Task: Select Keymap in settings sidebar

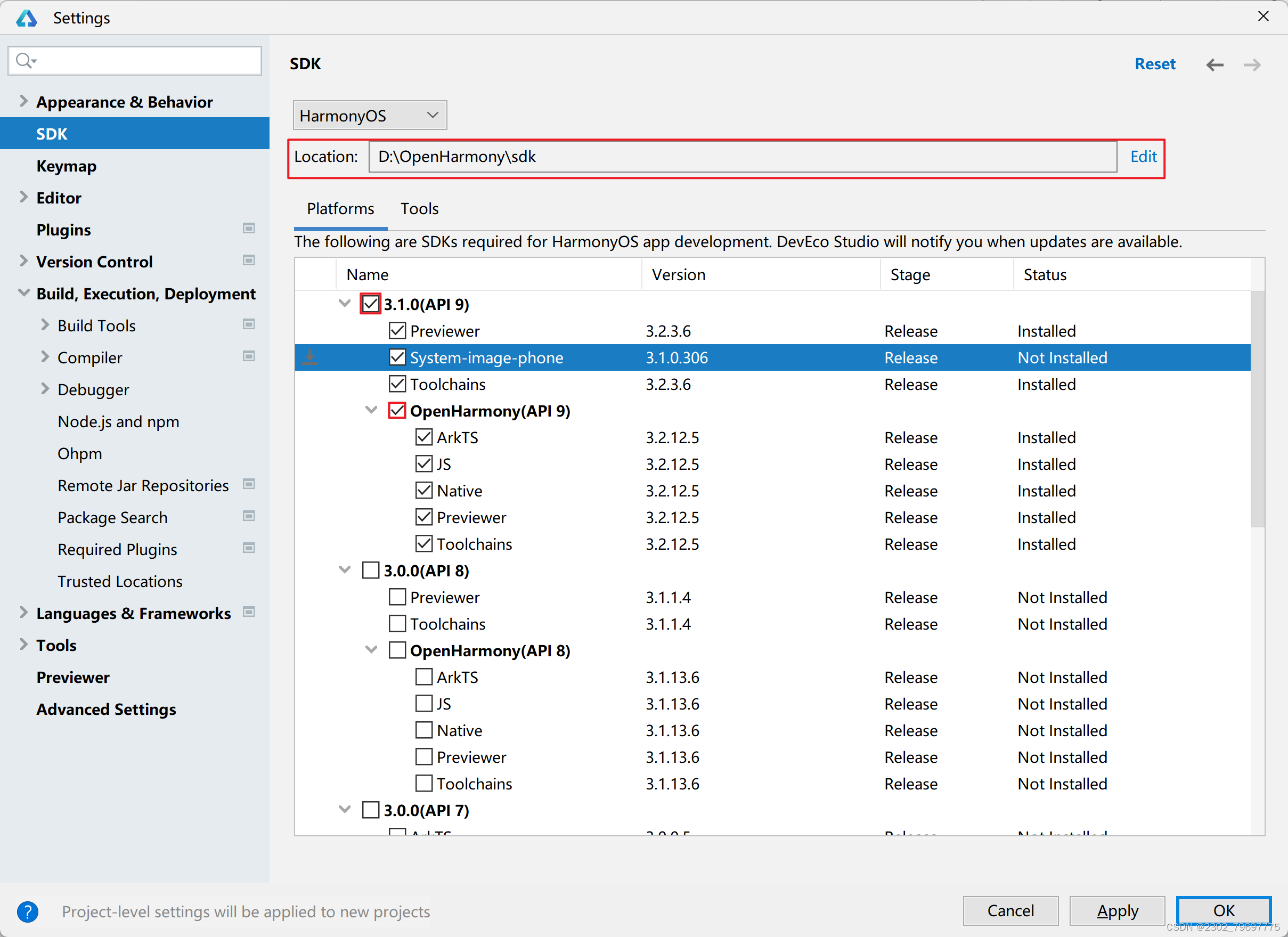Action: click(67, 166)
